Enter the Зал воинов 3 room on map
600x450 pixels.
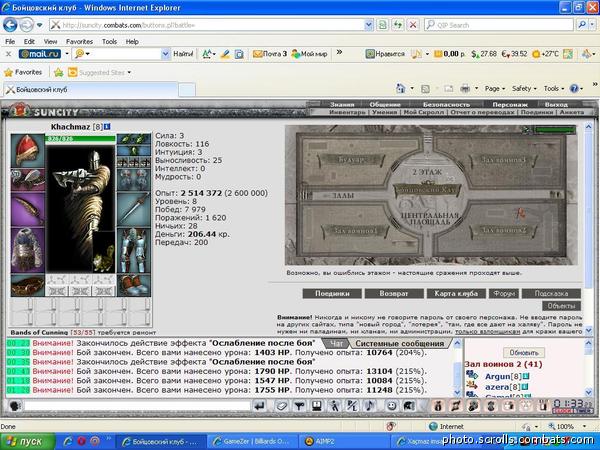click(503, 160)
